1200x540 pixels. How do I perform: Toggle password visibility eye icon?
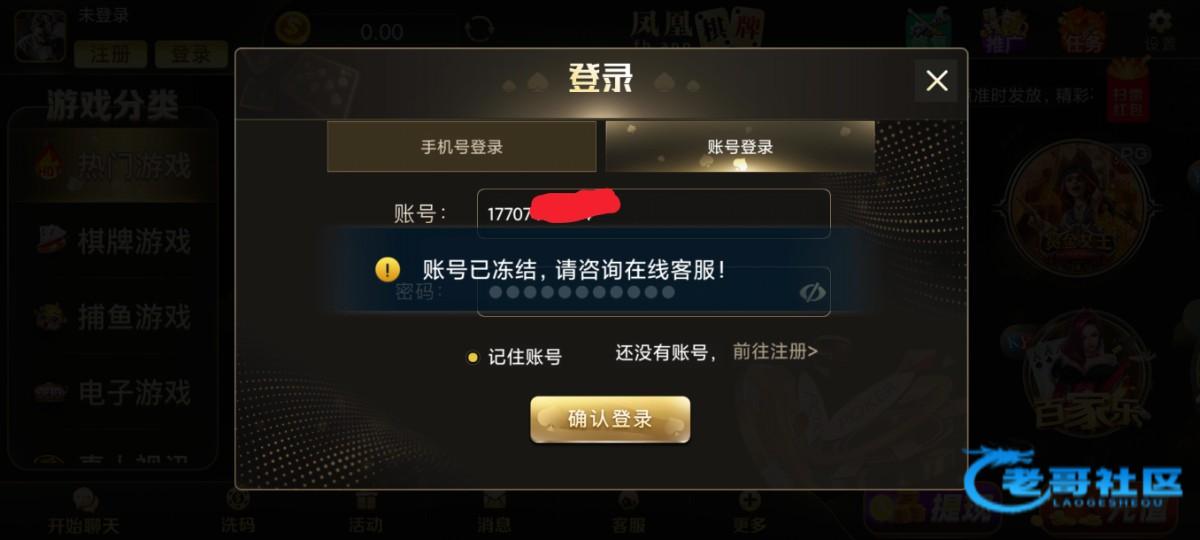[x=811, y=292]
